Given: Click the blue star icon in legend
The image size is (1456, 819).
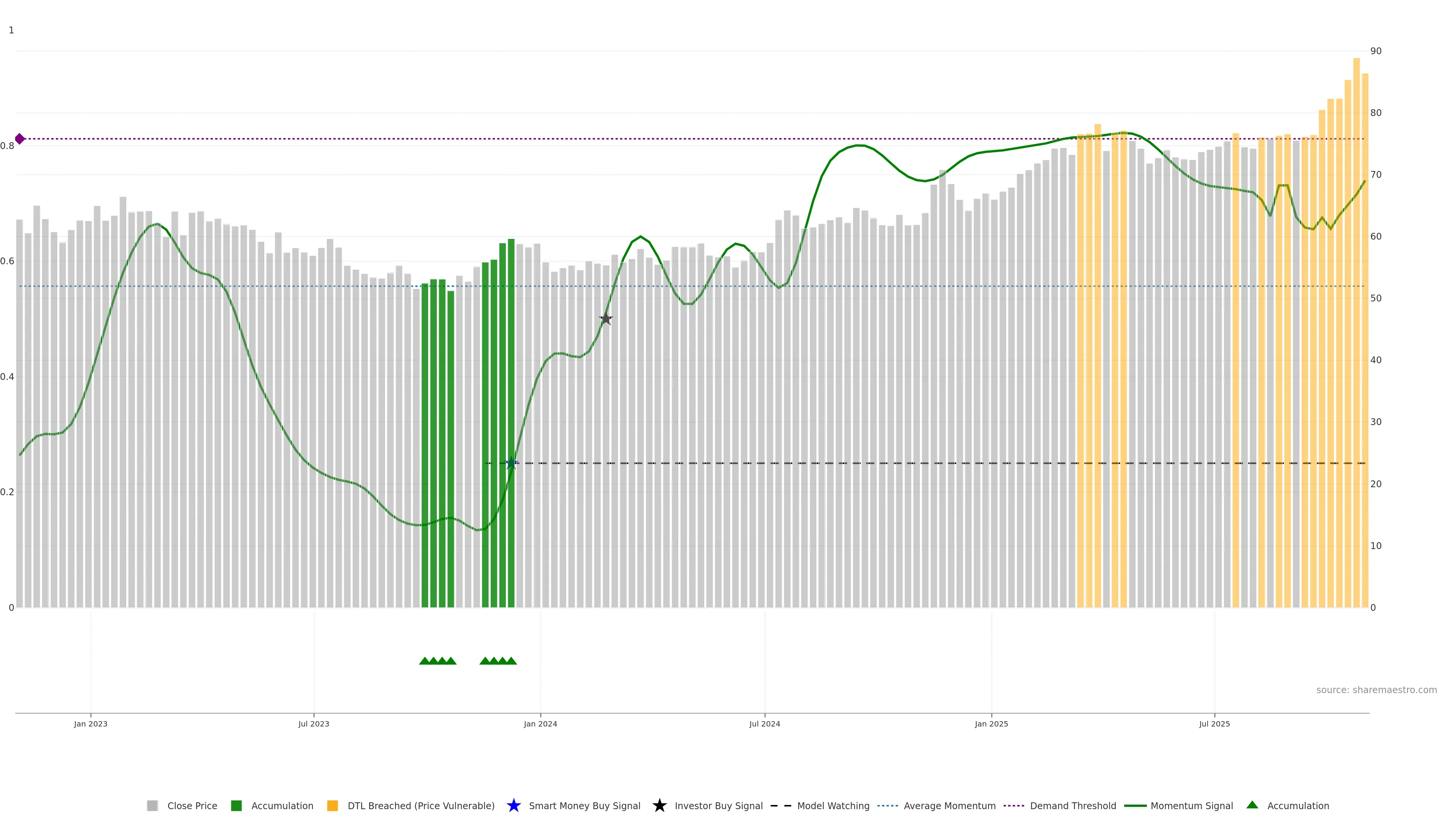Looking at the screenshot, I should (x=513, y=805).
